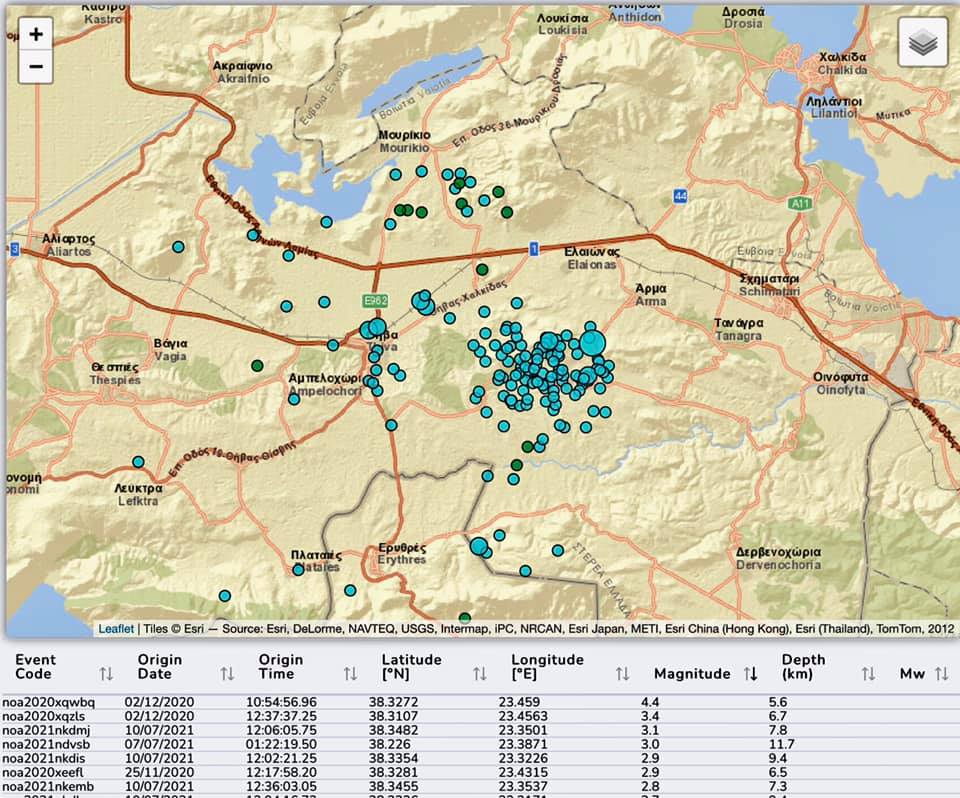The width and height of the screenshot is (960, 798).
Task: Click the route 44 road shield
Action: [x=680, y=195]
